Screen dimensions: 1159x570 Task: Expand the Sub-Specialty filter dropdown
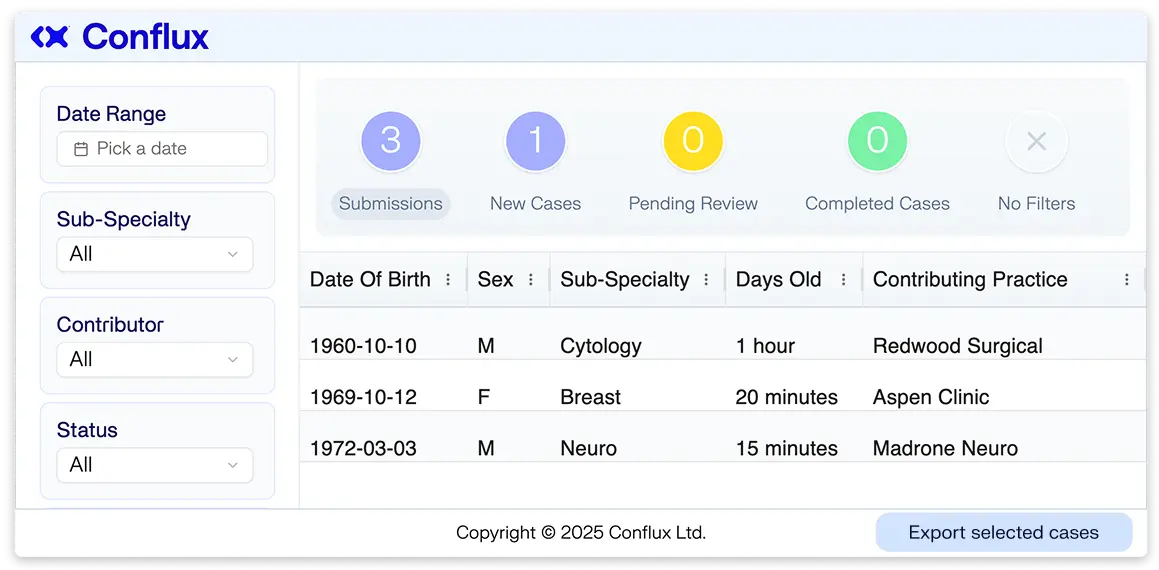pyautogui.click(x=155, y=254)
